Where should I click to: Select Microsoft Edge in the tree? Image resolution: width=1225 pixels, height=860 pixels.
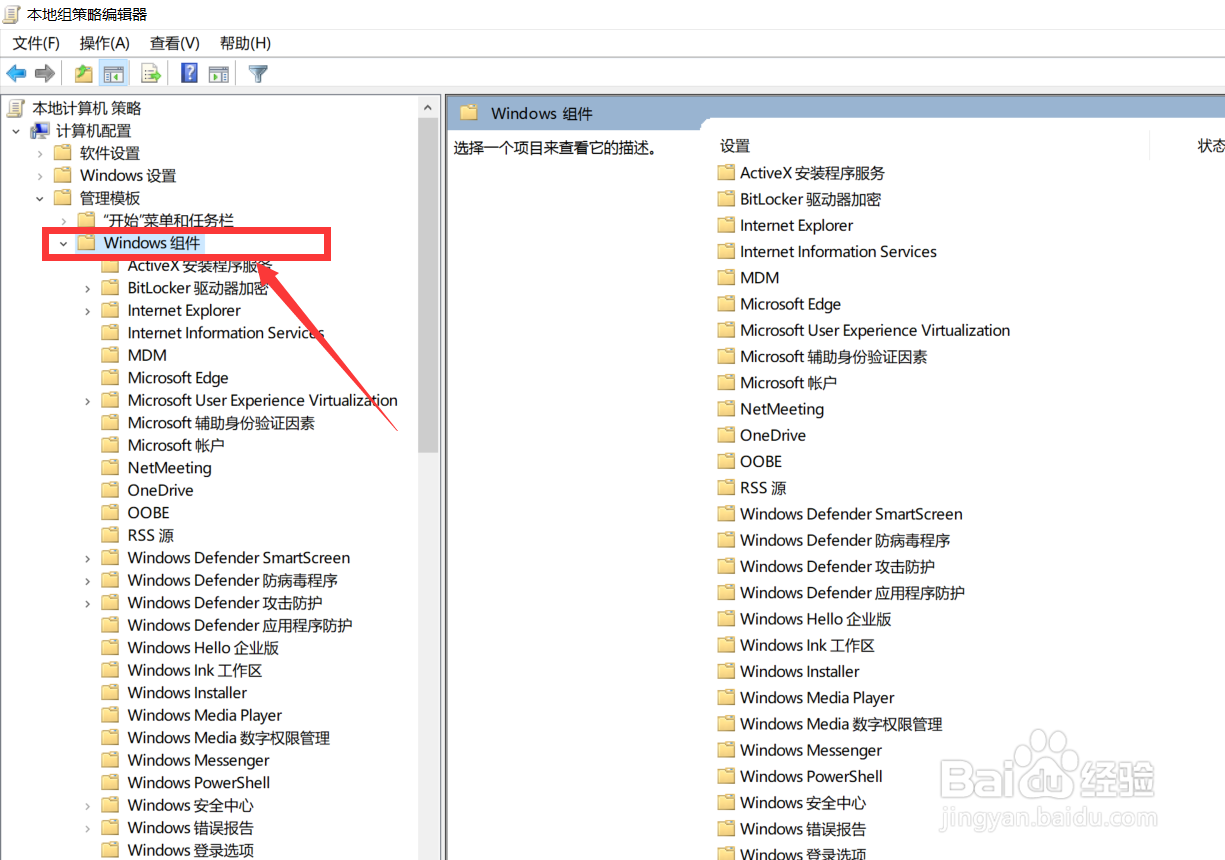(x=178, y=378)
